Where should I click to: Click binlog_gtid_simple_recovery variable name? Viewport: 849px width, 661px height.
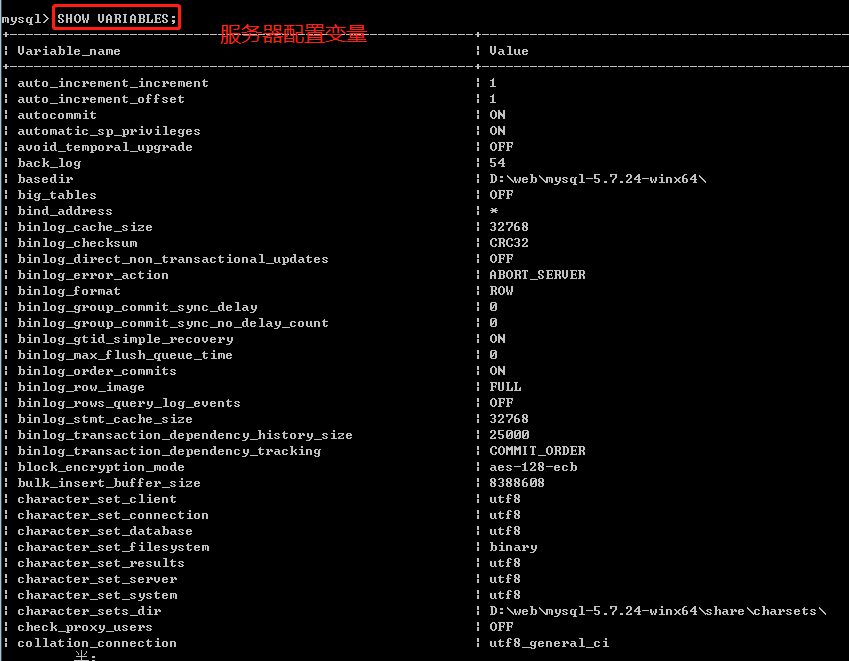click(126, 339)
